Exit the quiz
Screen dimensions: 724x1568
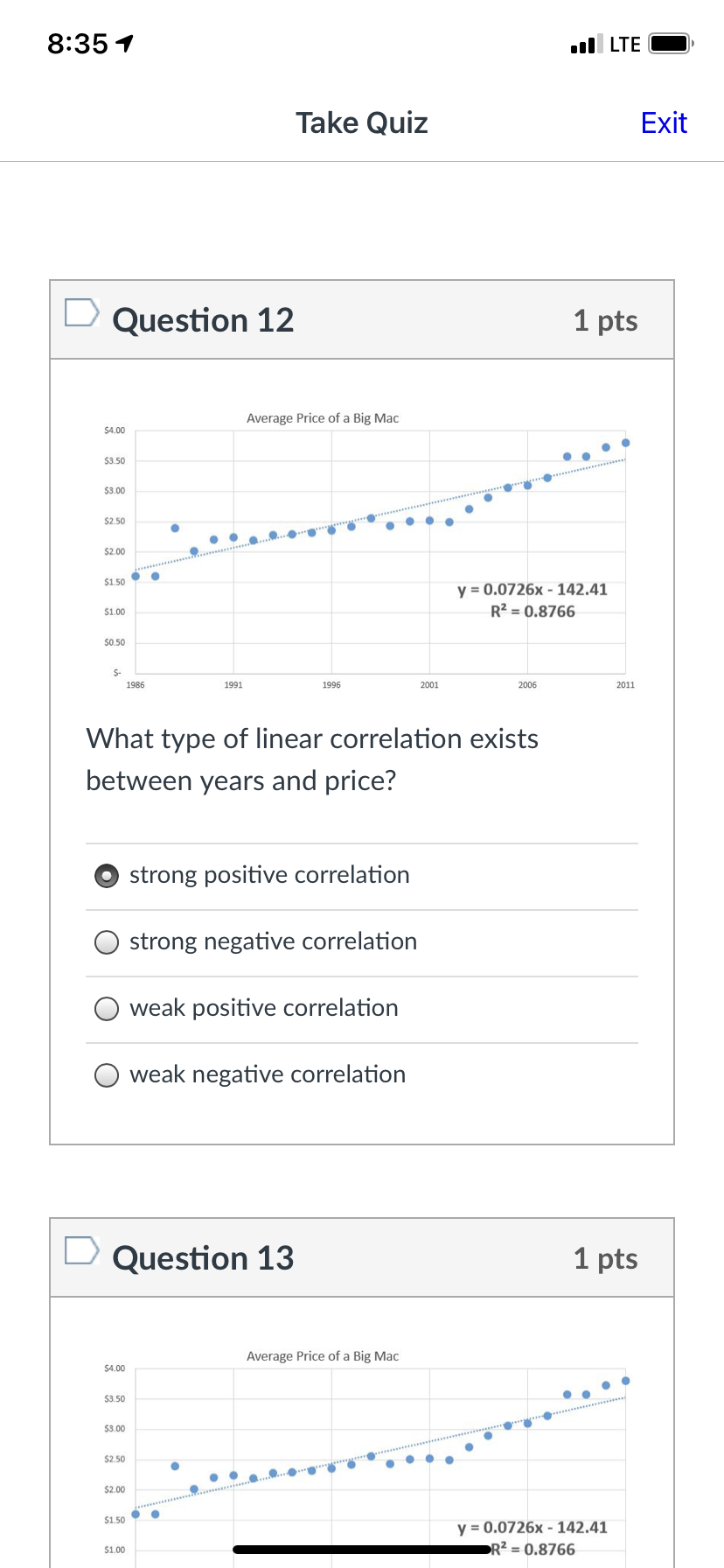664,123
